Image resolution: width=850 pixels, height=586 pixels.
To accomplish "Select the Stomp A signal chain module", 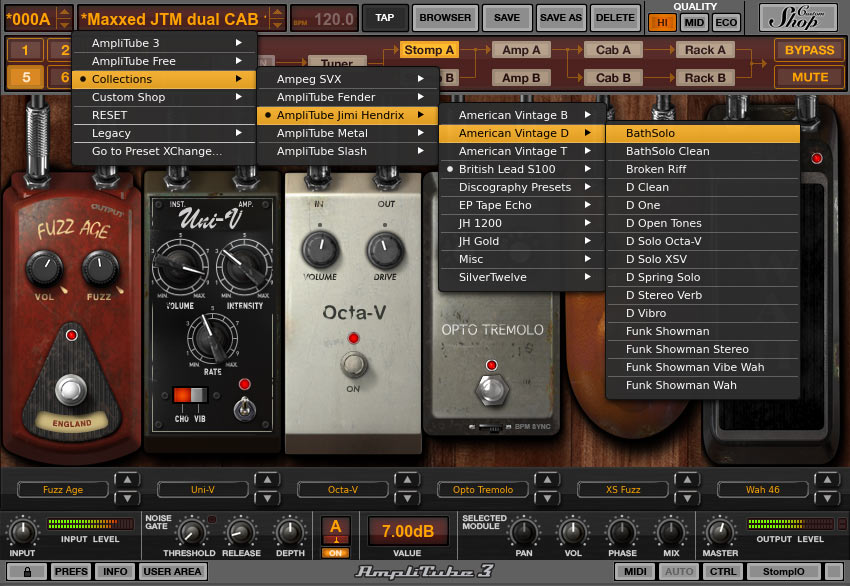I will click(x=429, y=50).
